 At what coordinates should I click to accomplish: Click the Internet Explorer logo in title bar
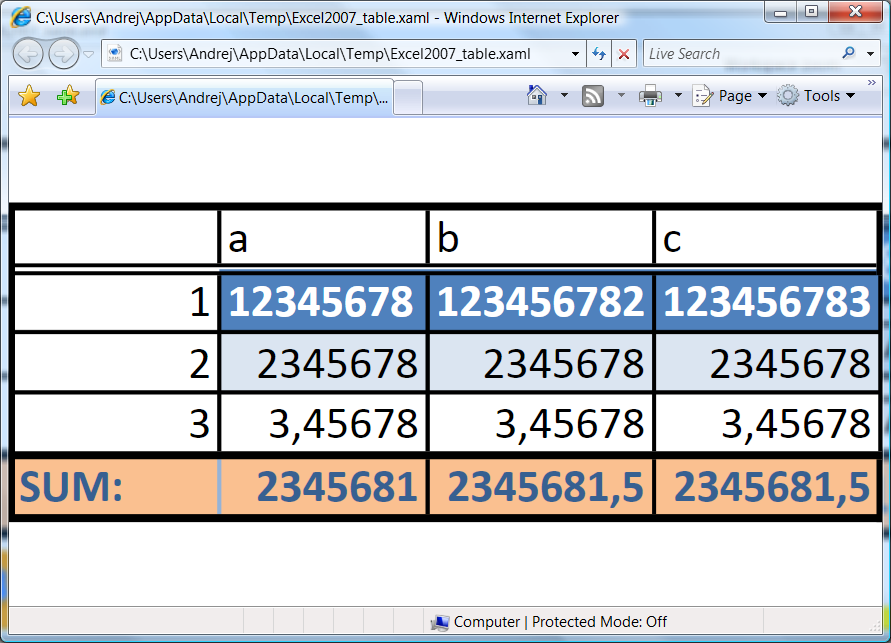tap(21, 17)
